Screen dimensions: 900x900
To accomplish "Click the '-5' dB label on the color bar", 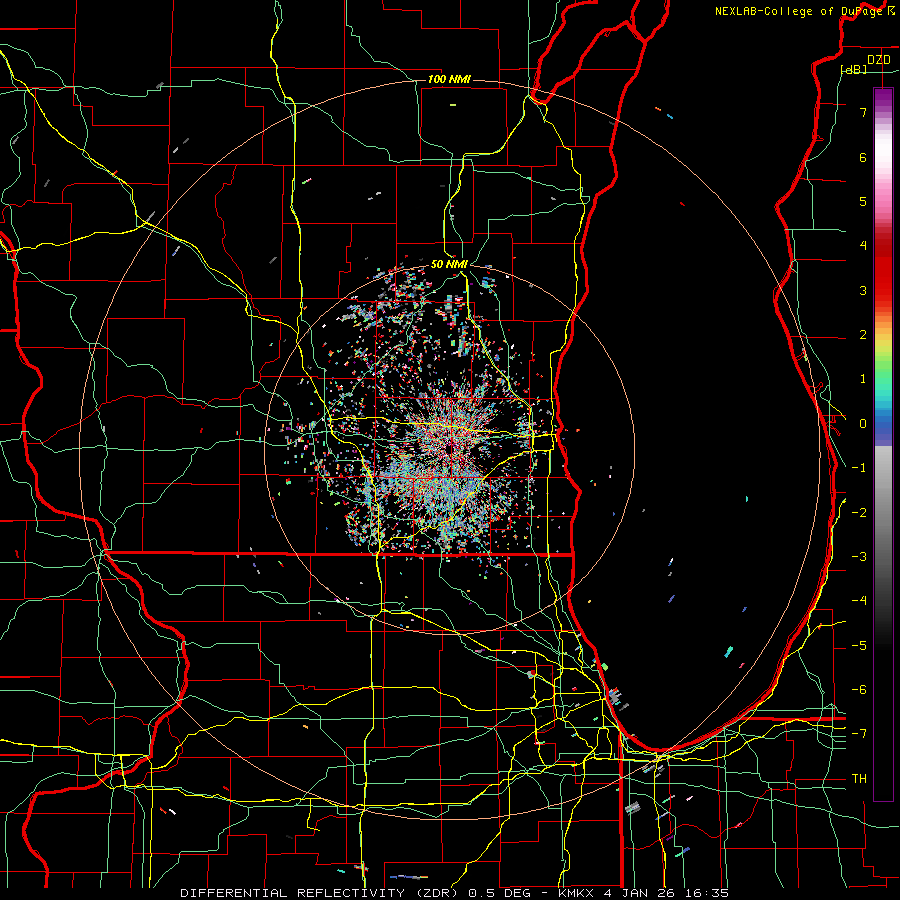I will pos(859,645).
